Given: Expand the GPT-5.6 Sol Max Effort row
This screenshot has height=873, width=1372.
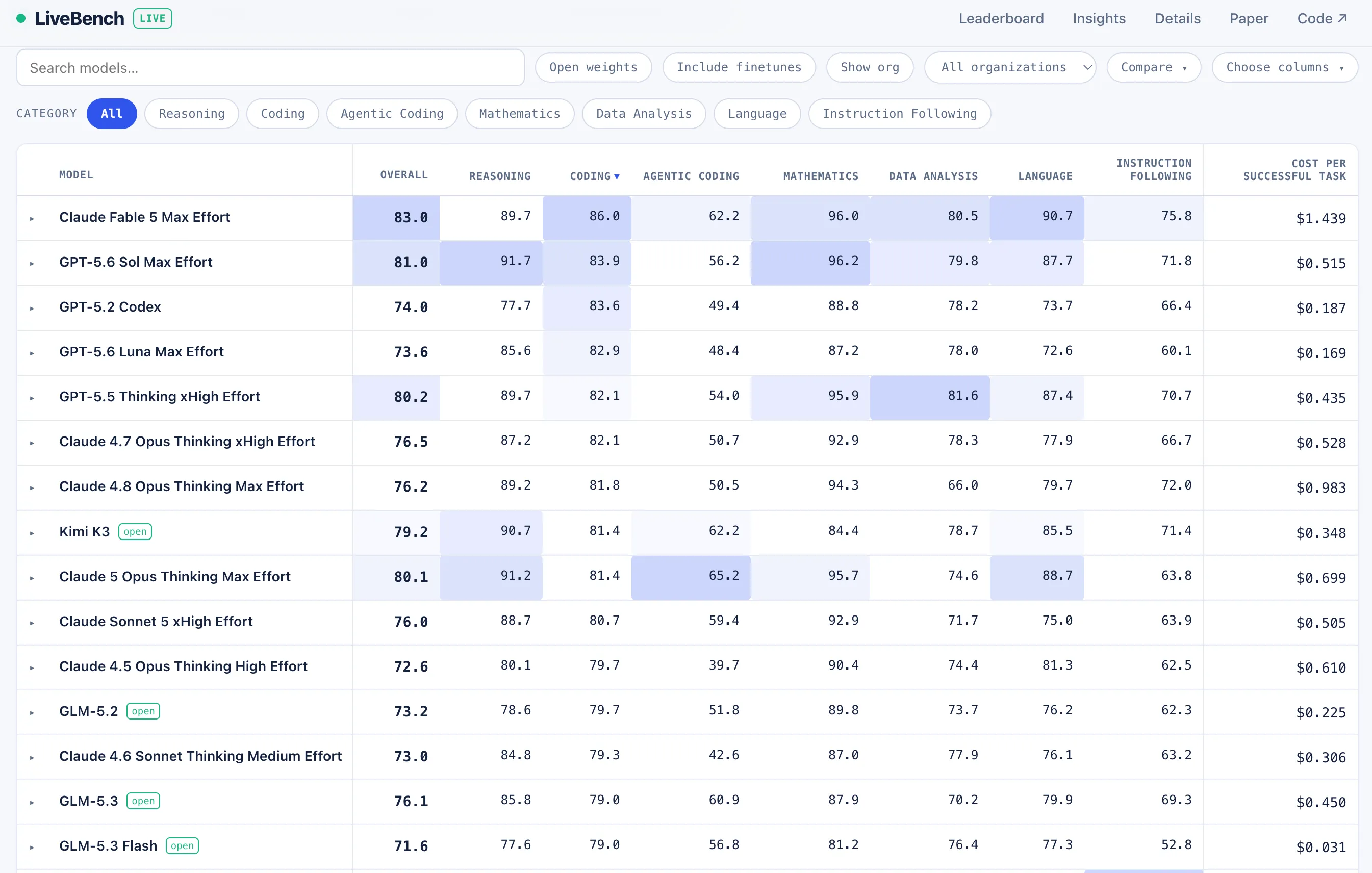Looking at the screenshot, I should point(32,264).
